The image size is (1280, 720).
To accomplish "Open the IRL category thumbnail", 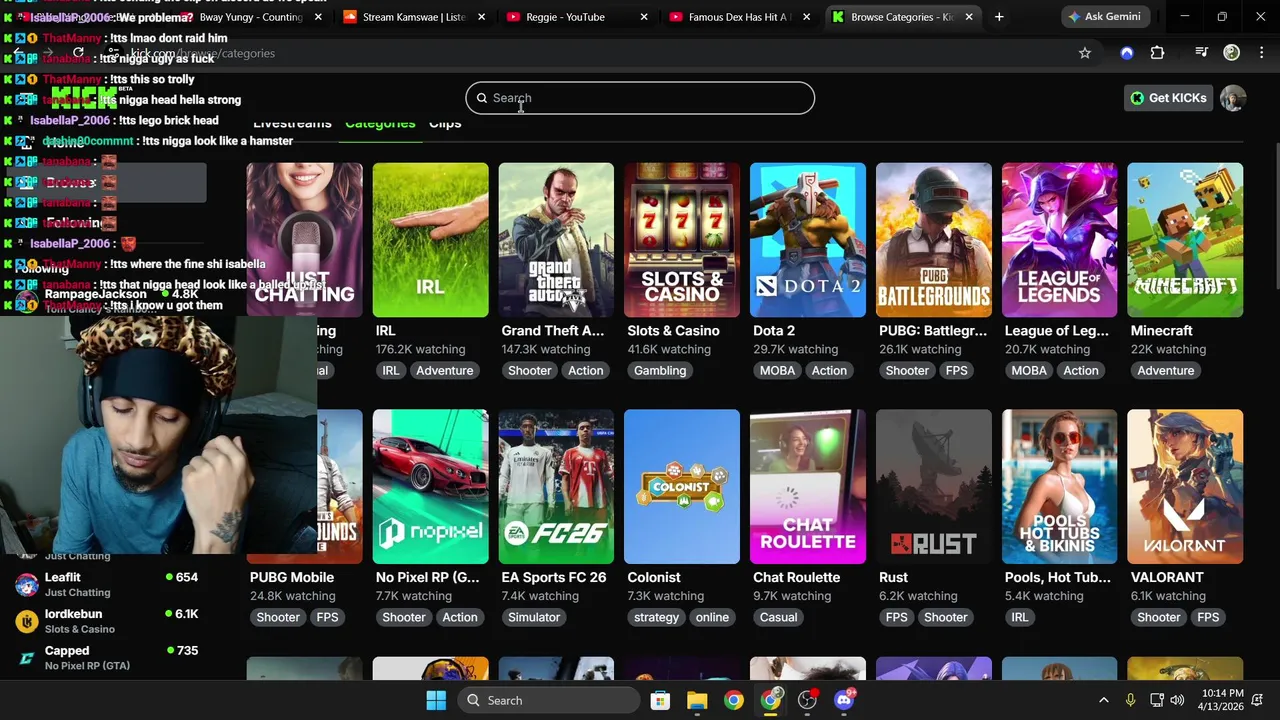I will click(x=430, y=240).
